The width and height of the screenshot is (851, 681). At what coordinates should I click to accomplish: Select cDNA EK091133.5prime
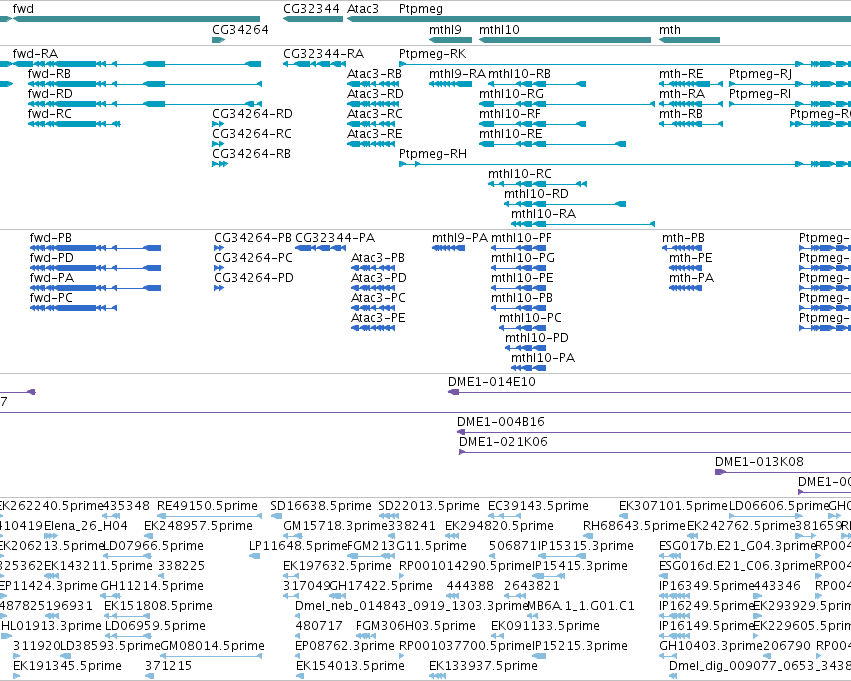[496, 636]
